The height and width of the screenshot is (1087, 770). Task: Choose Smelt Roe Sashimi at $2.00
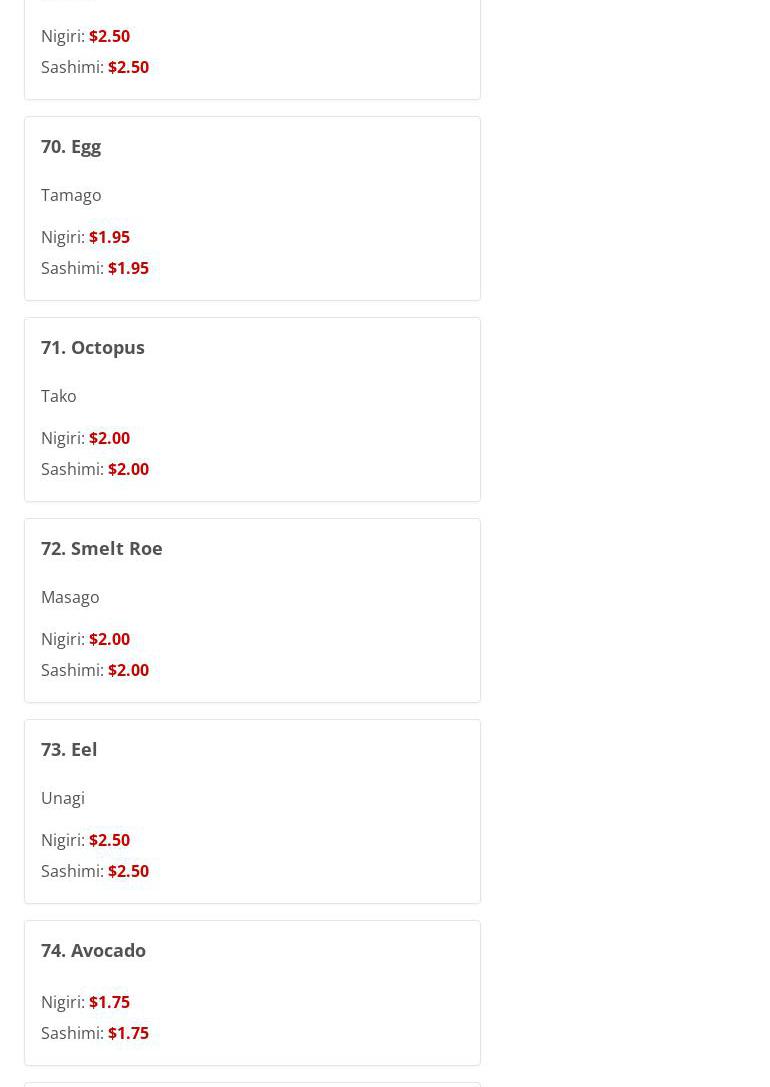128,670
